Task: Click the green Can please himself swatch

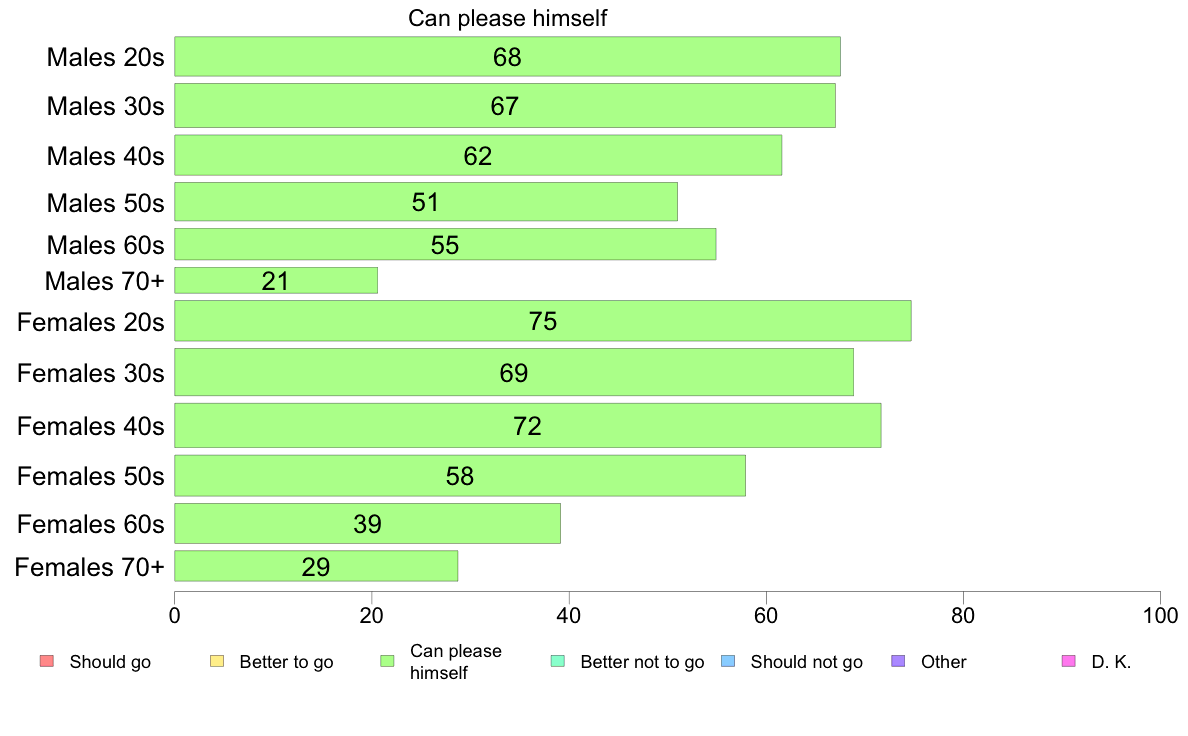Action: tap(387, 661)
